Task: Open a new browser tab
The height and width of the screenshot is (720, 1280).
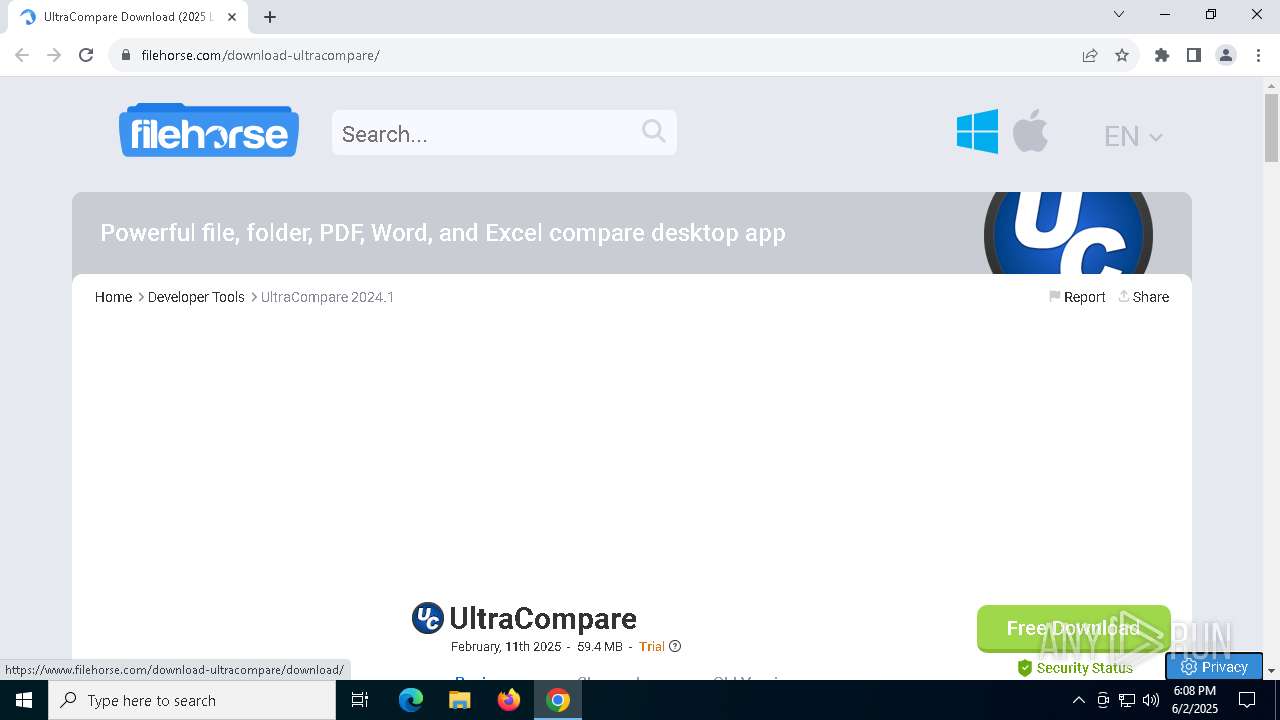Action: coord(270,17)
